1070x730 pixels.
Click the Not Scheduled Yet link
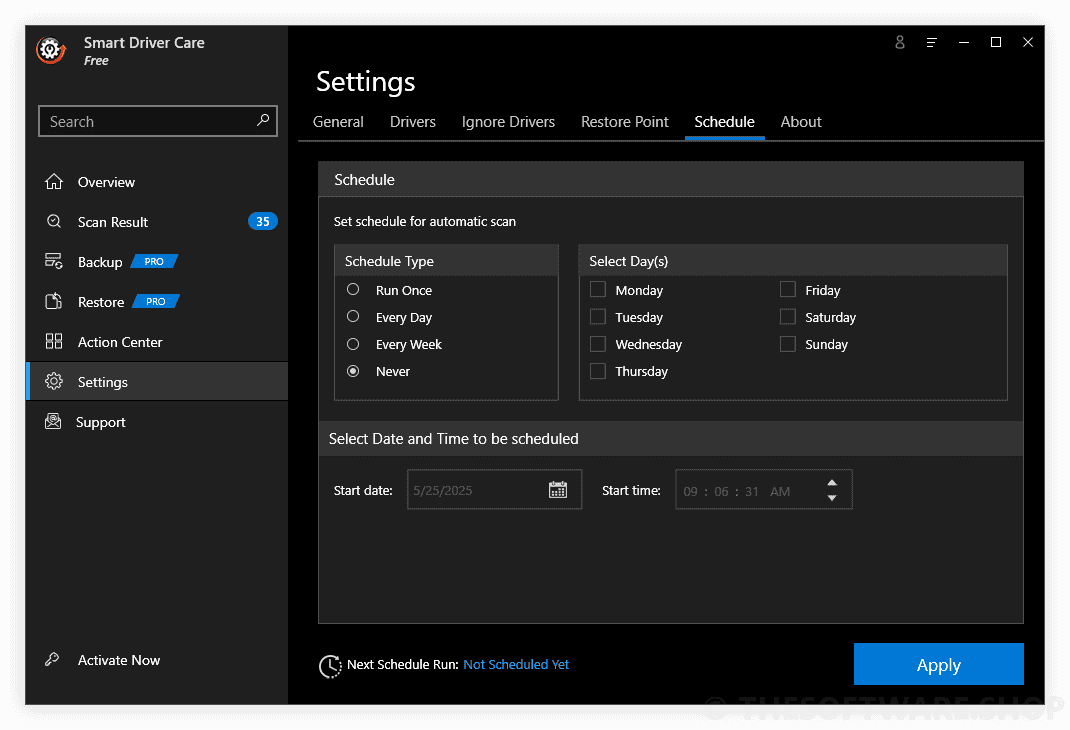(x=516, y=665)
